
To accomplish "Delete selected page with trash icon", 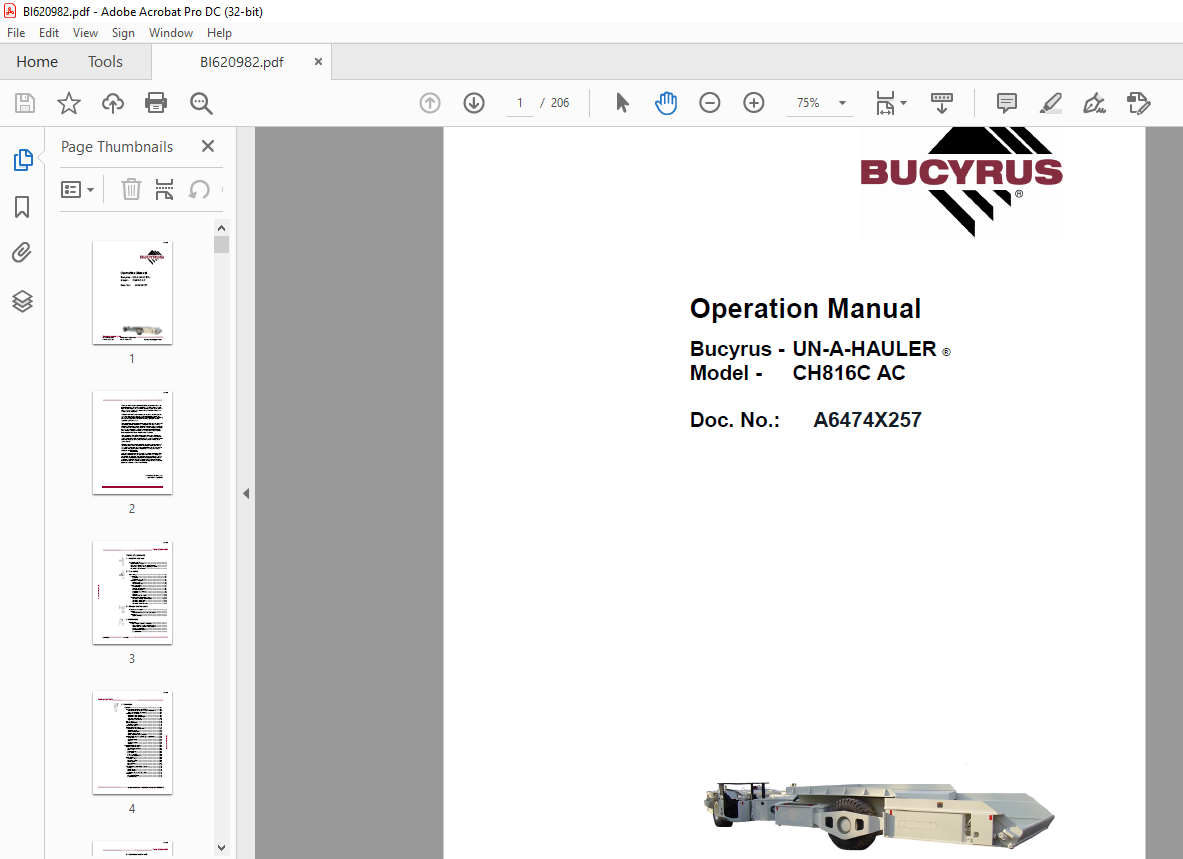I will point(131,189).
